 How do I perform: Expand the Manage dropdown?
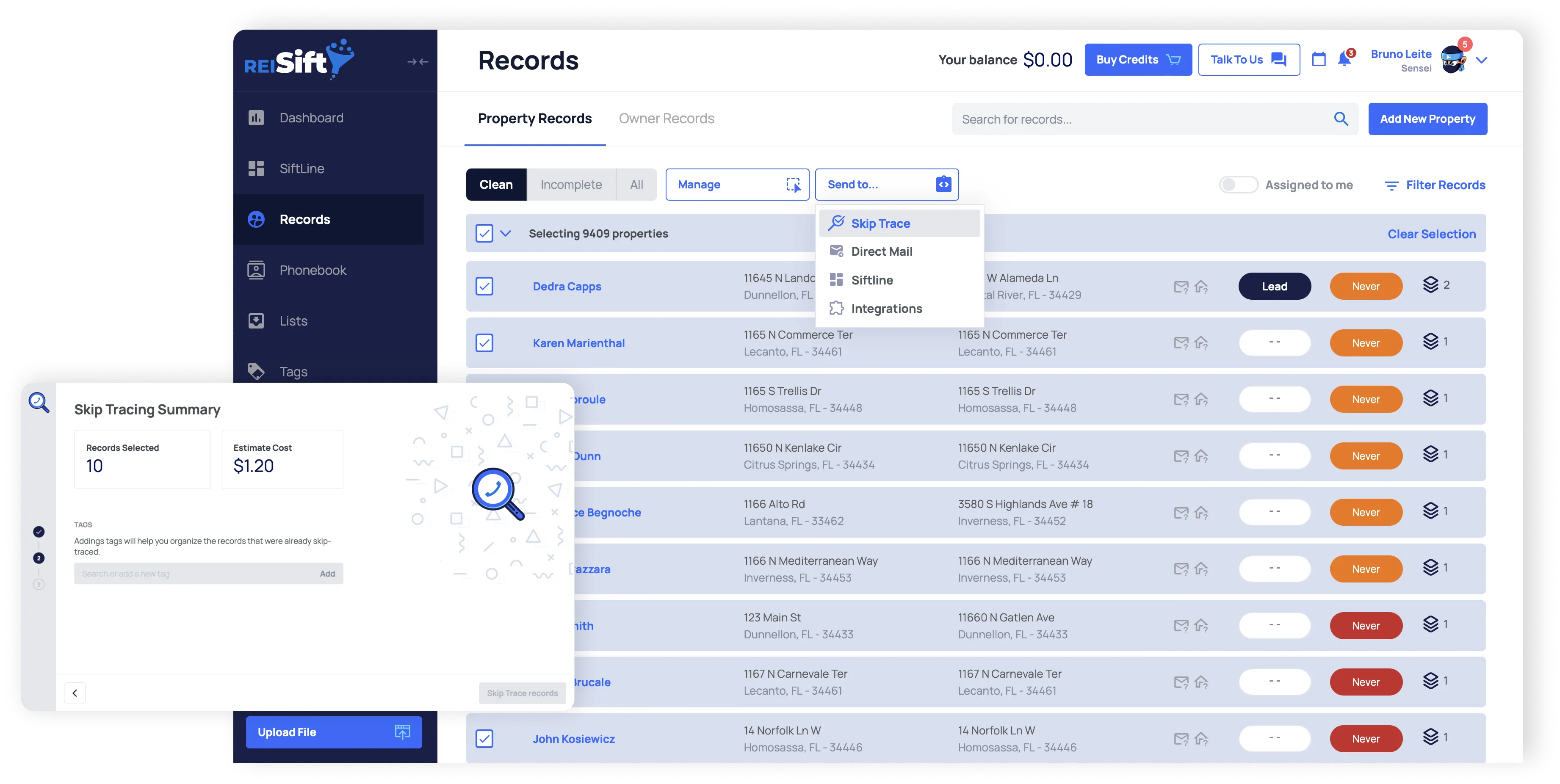[737, 185]
